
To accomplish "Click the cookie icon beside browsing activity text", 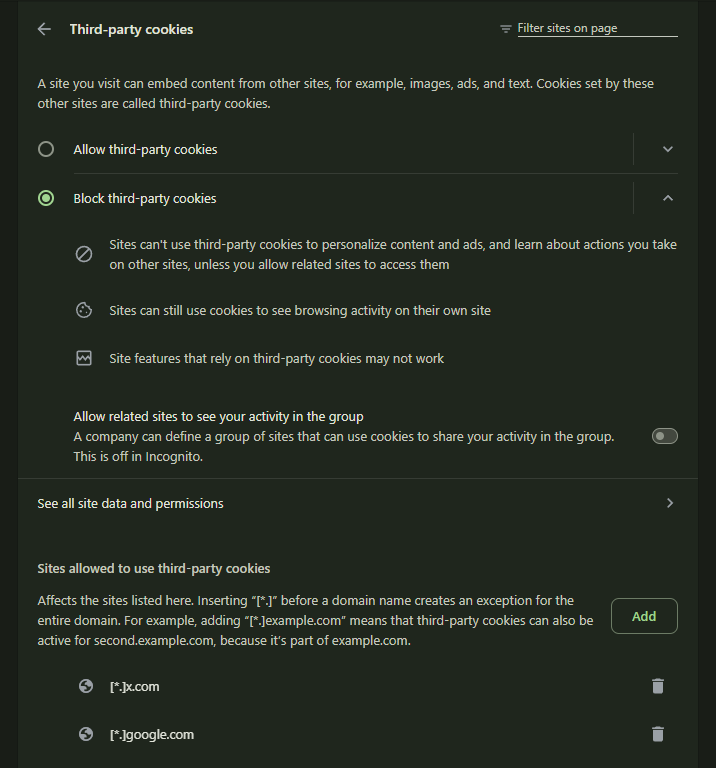I will pos(84,311).
